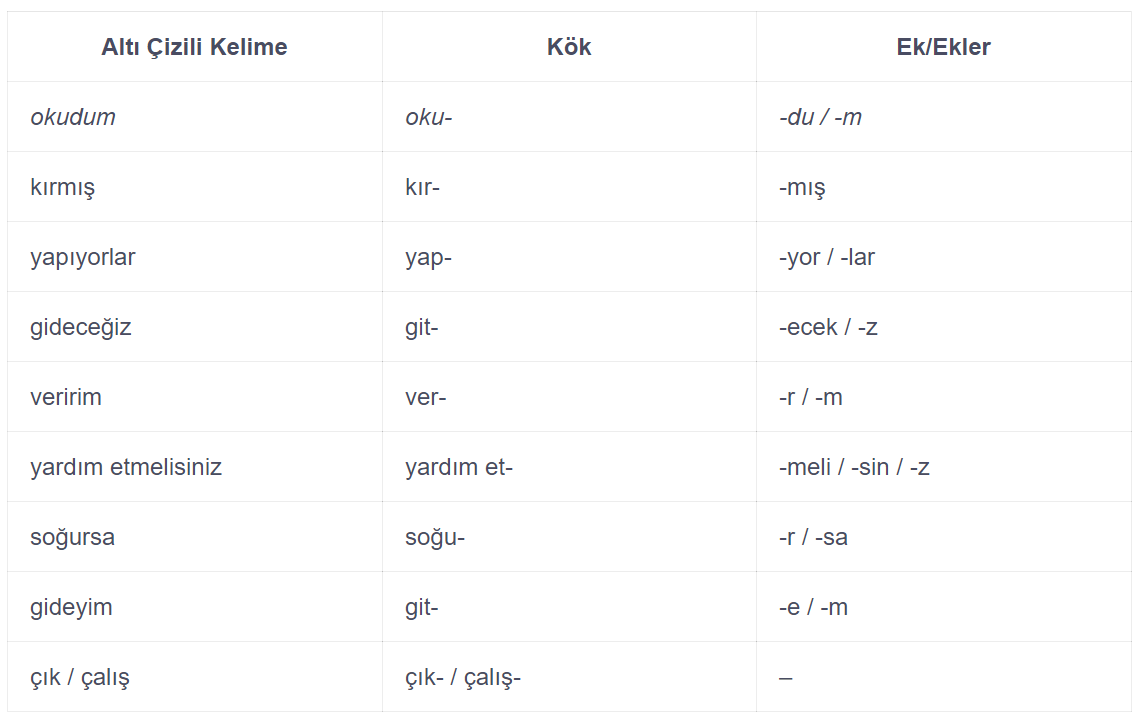Click the root cell "çık- / çalış-"
The width and height of the screenshot is (1139, 727).
tap(463, 677)
